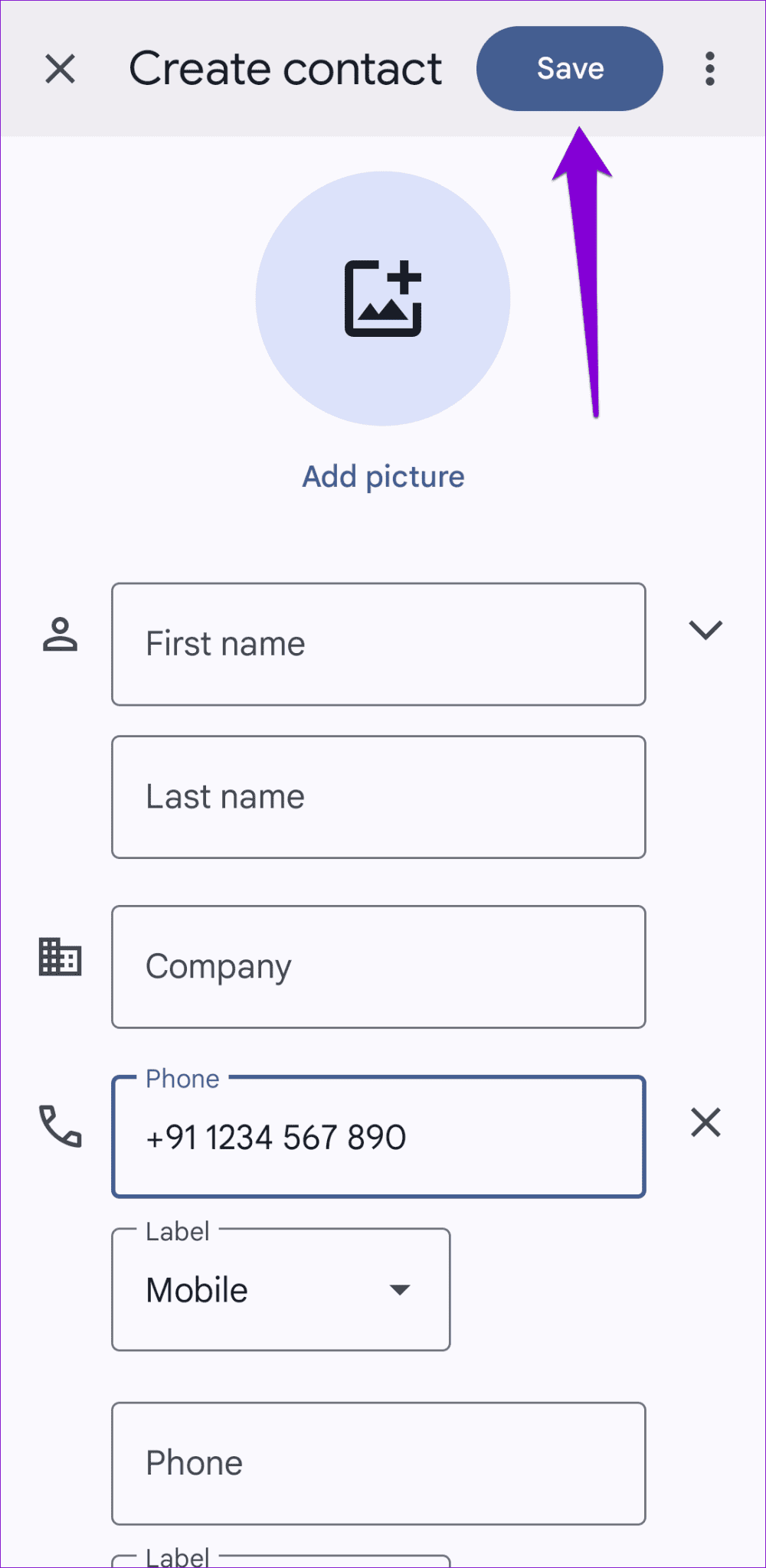This screenshot has height=1568, width=766.
Task: Click the Add picture link
Action: tap(382, 475)
